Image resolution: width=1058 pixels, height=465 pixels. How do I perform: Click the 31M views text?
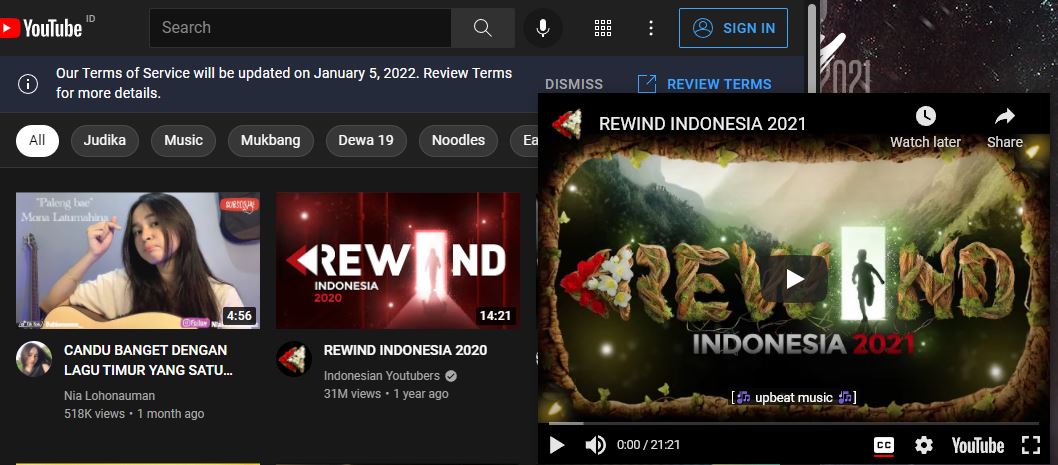352,393
